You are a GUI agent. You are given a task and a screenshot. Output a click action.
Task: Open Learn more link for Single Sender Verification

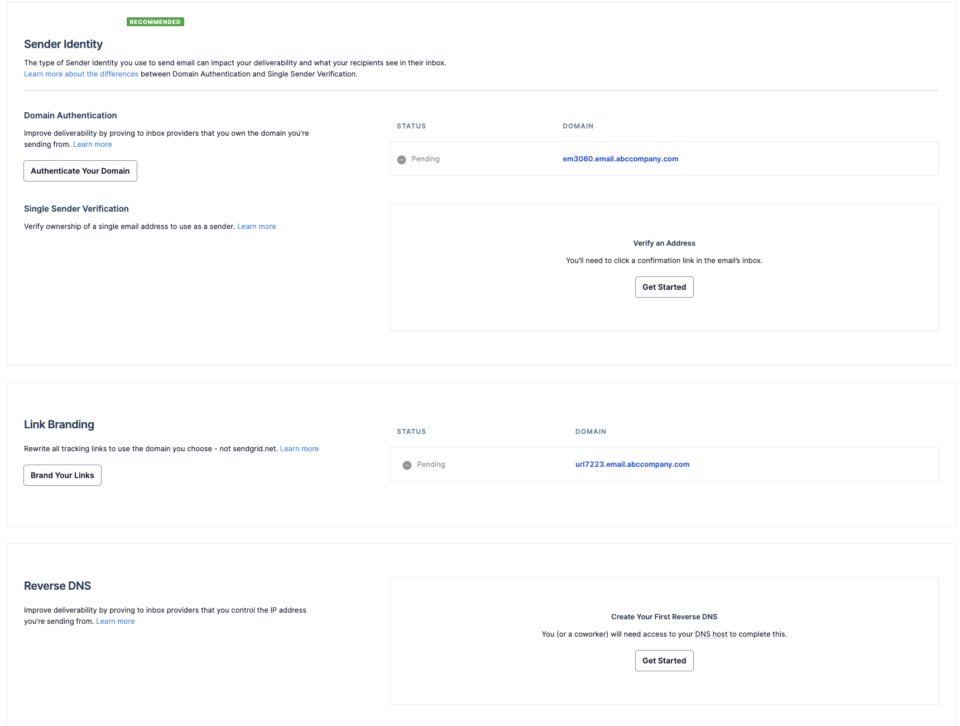[x=257, y=226]
